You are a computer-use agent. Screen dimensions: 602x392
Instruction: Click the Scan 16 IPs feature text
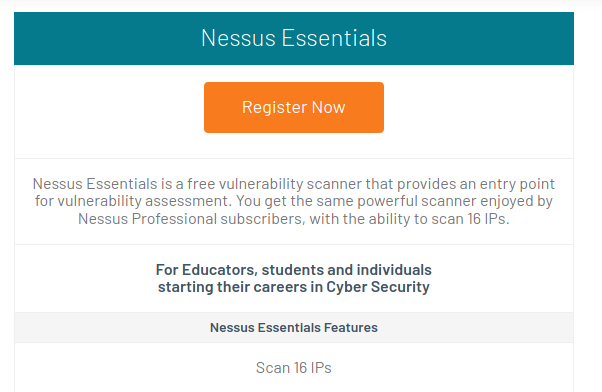[x=294, y=368]
